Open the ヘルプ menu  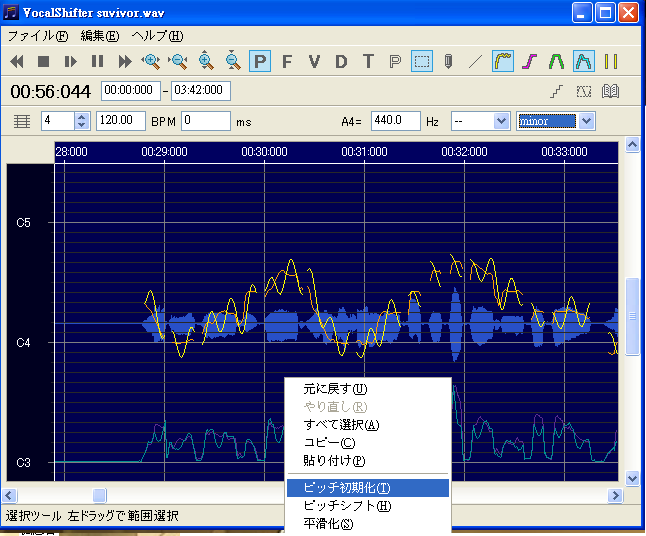pos(157,36)
